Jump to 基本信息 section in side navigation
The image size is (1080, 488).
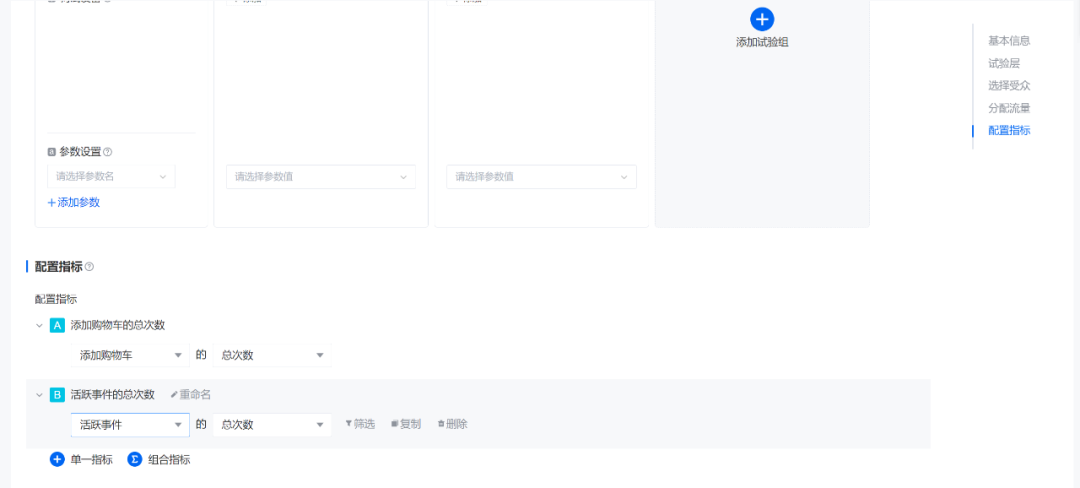click(1009, 41)
